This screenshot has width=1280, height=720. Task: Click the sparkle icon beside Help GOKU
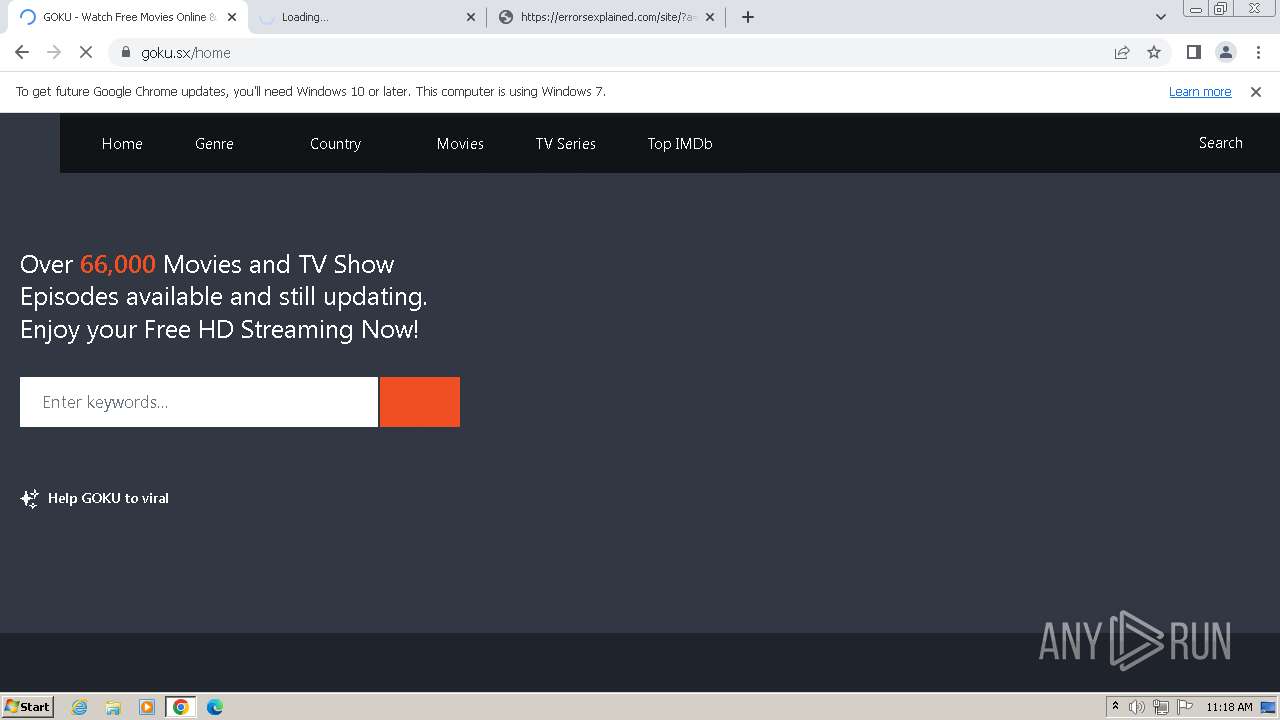pos(30,498)
